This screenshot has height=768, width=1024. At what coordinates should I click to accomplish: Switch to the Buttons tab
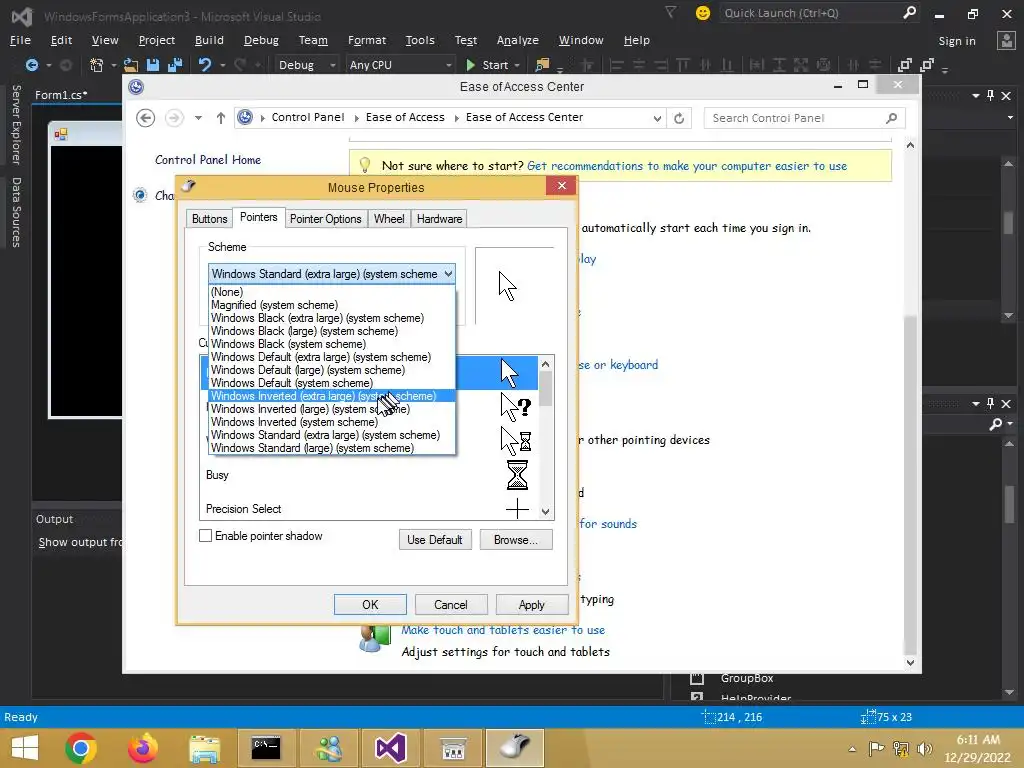pyautogui.click(x=210, y=219)
